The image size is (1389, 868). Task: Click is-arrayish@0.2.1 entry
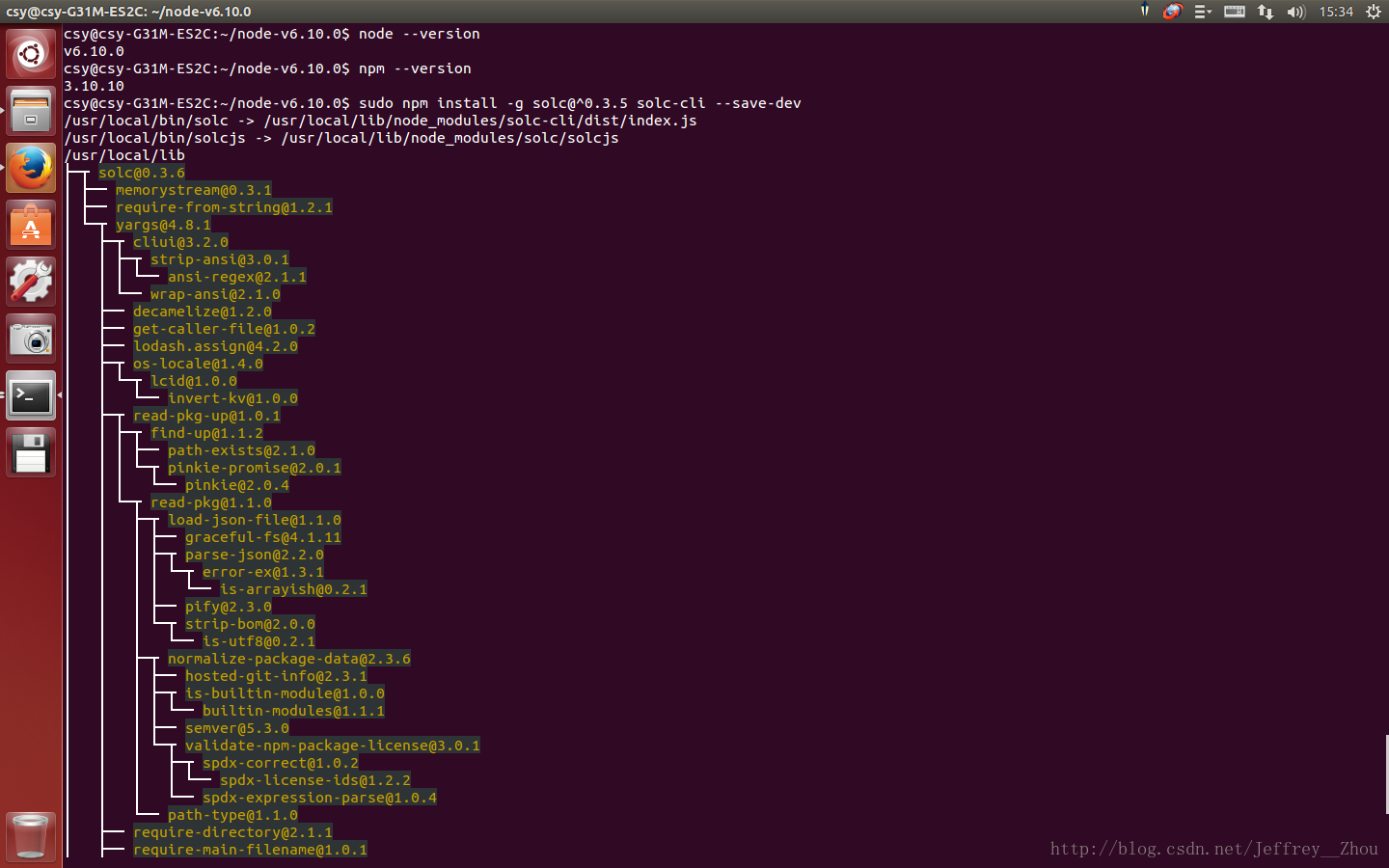tap(293, 589)
